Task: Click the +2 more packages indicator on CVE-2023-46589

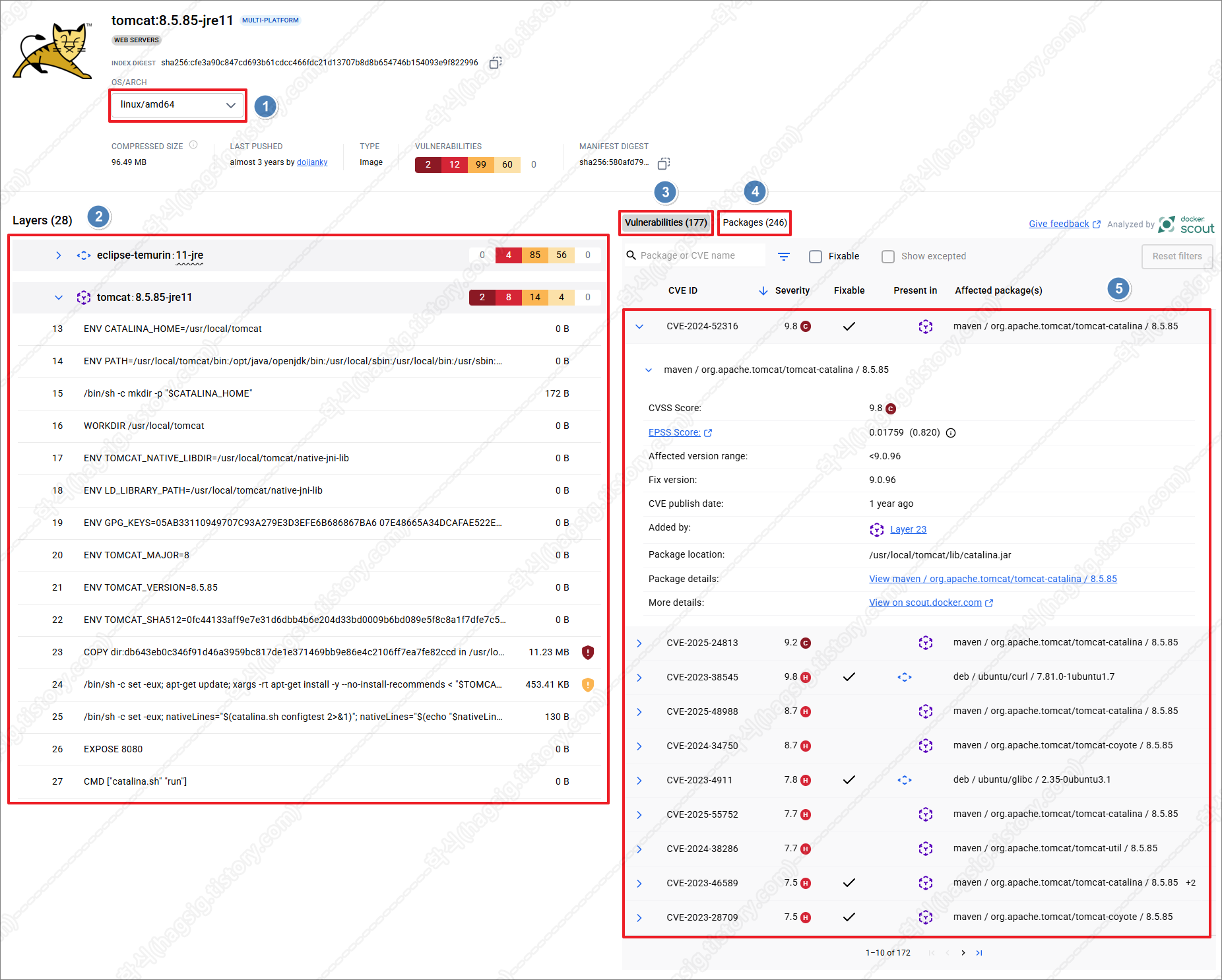Action: pos(1190,883)
